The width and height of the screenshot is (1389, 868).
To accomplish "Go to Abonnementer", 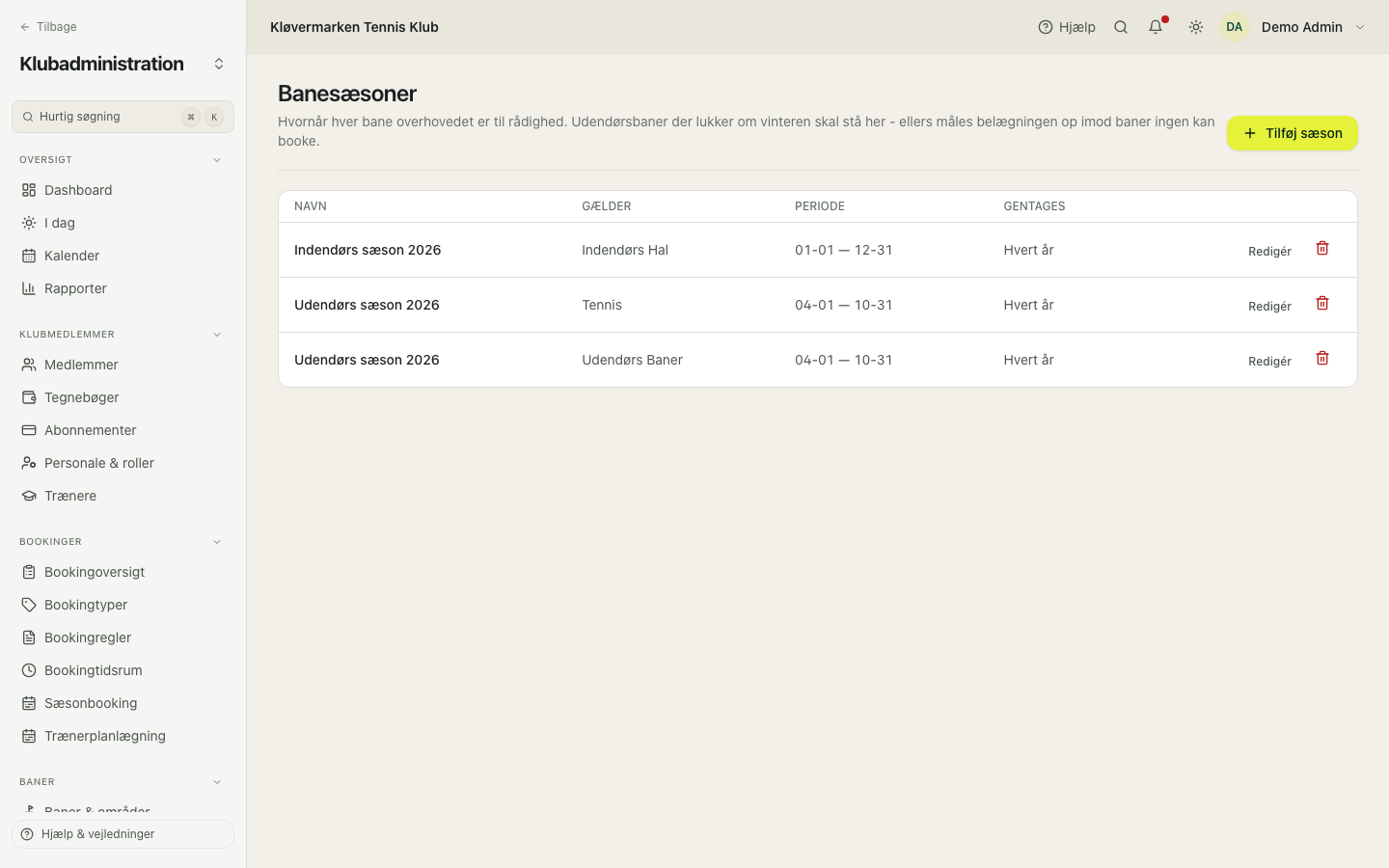I will coord(123,430).
